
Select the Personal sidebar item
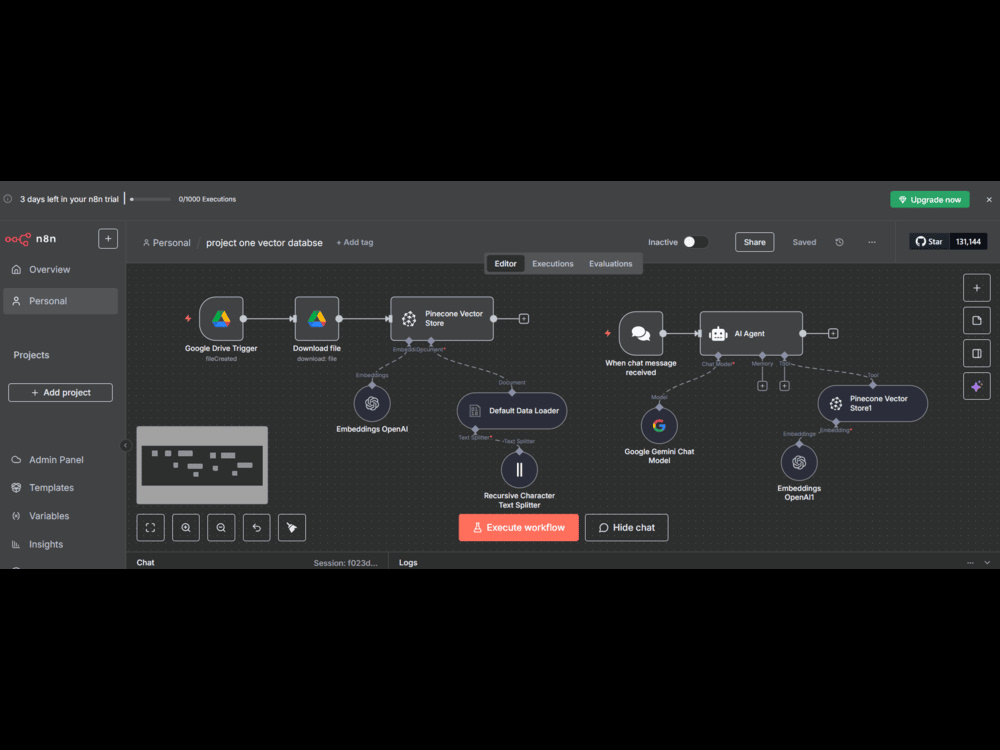tap(61, 301)
